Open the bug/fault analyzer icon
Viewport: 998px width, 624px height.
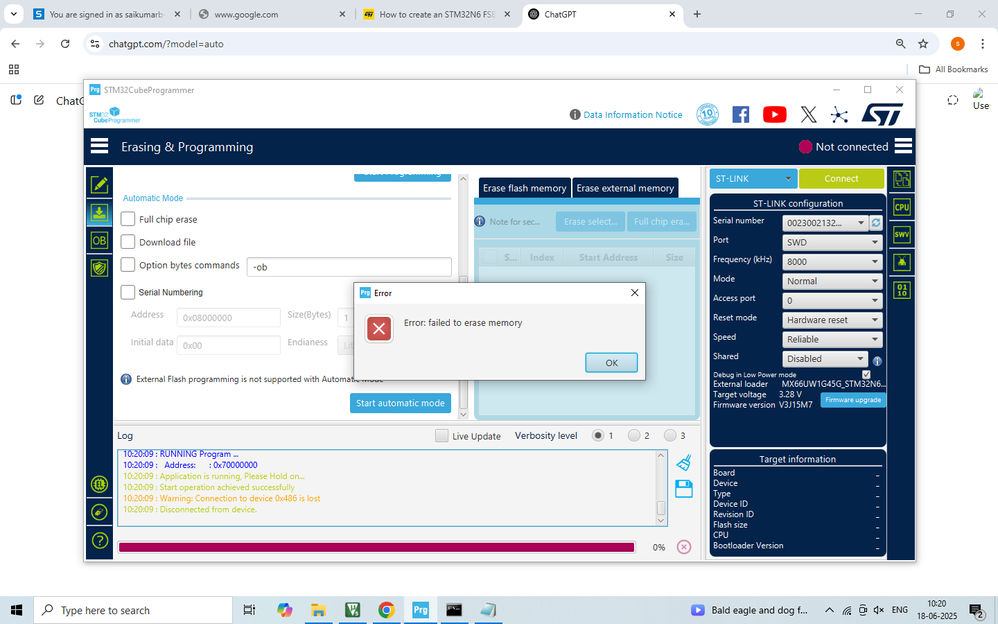pyautogui.click(x=902, y=262)
